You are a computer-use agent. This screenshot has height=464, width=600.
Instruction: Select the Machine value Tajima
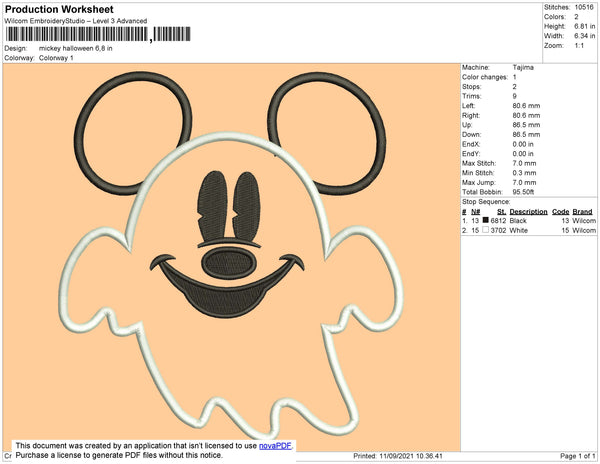(x=523, y=67)
